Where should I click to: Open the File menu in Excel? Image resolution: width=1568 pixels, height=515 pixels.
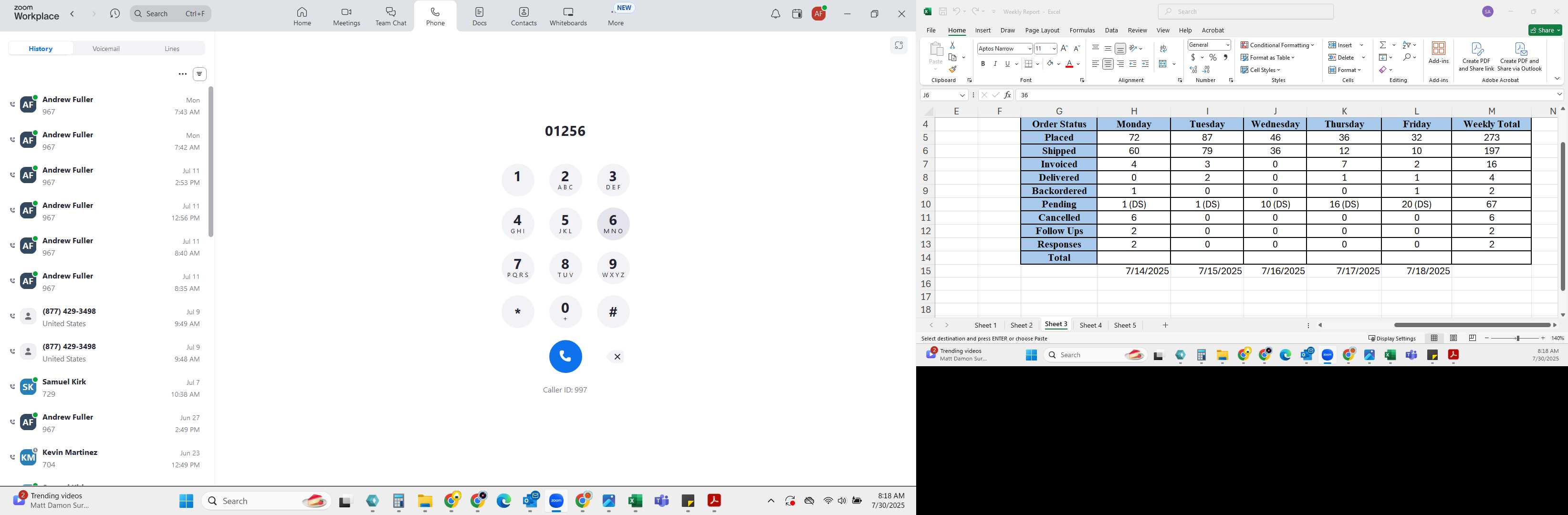[930, 31]
